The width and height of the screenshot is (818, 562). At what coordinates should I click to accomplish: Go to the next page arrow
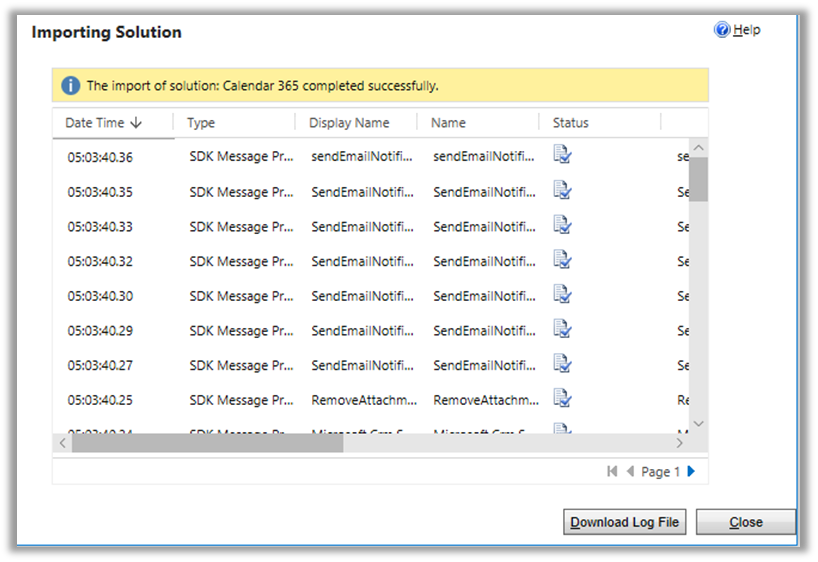[x=691, y=472]
